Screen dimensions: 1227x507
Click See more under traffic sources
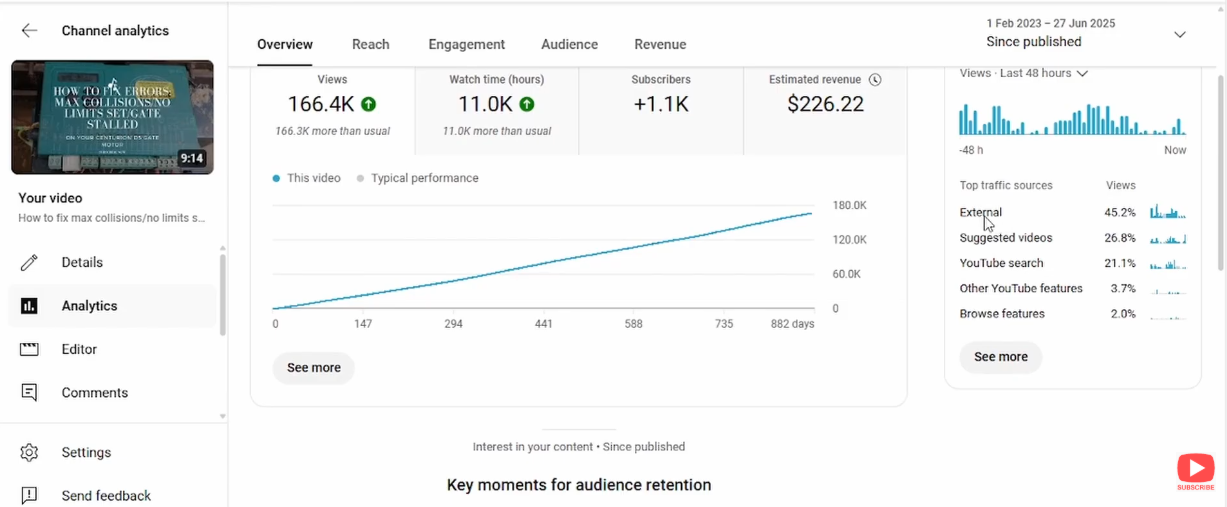tap(1000, 357)
